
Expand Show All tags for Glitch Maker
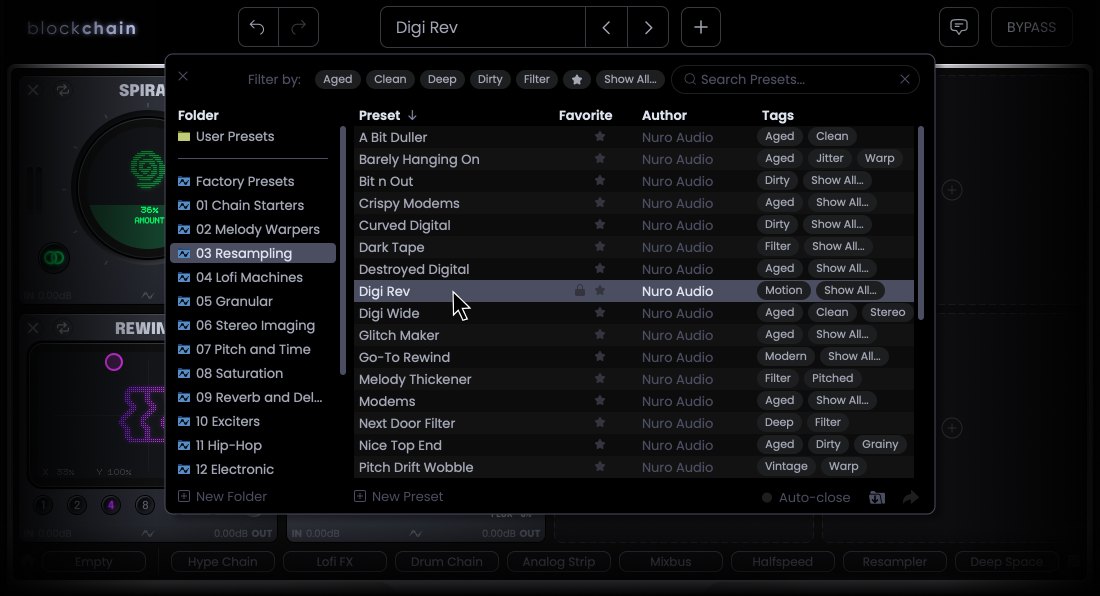[x=842, y=334]
